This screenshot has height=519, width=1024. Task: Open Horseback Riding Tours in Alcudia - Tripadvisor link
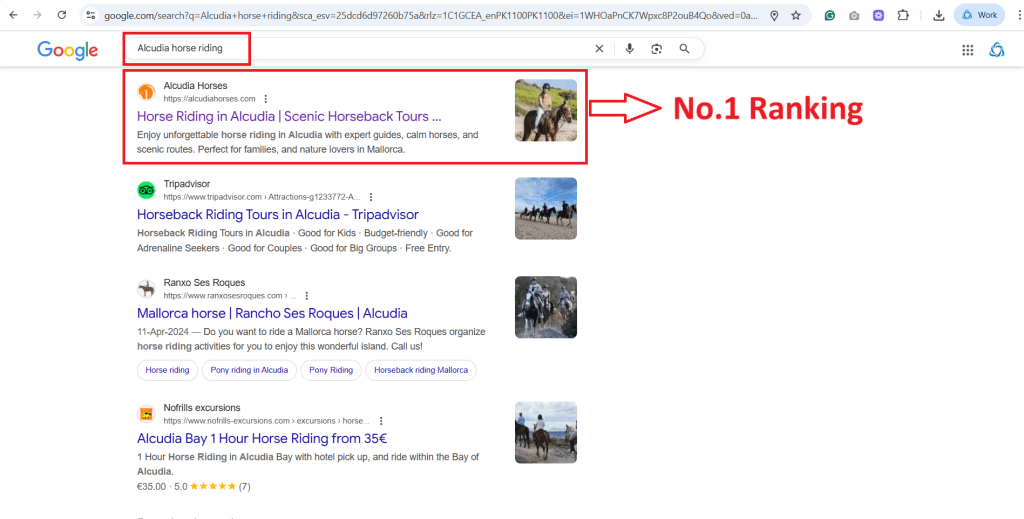tap(277, 215)
